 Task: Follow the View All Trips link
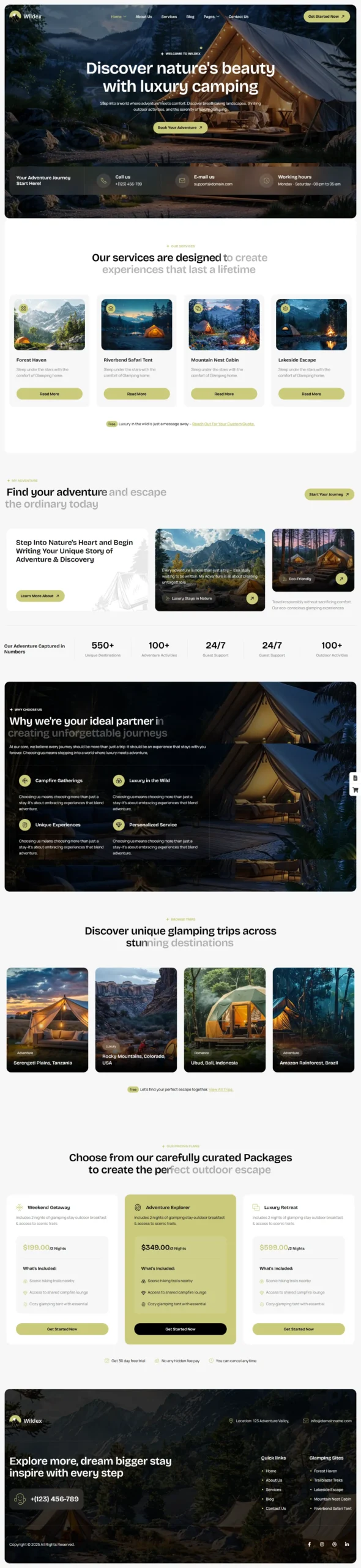click(221, 1090)
